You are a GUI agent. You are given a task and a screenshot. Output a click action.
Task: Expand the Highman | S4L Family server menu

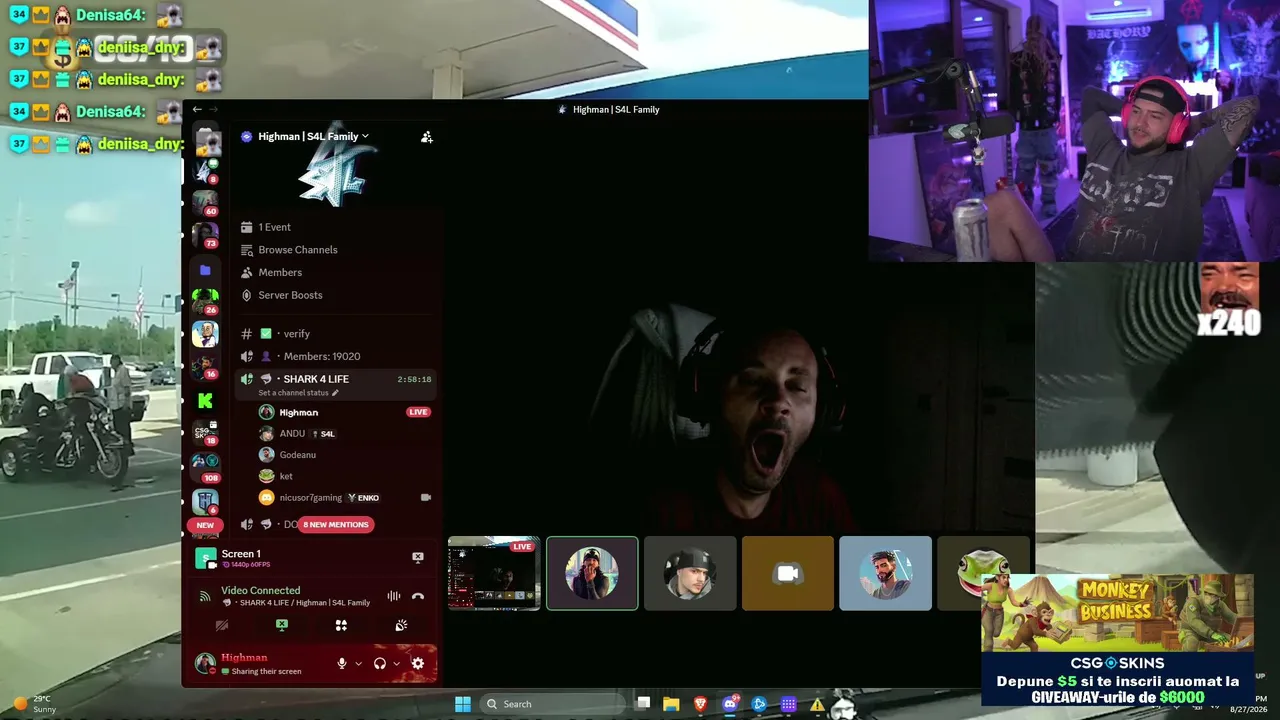coord(314,136)
